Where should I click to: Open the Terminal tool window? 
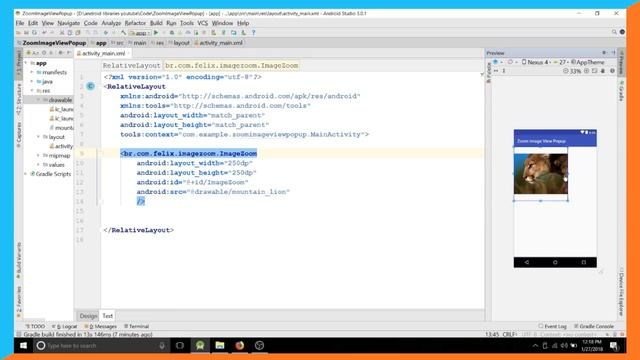pos(136,327)
